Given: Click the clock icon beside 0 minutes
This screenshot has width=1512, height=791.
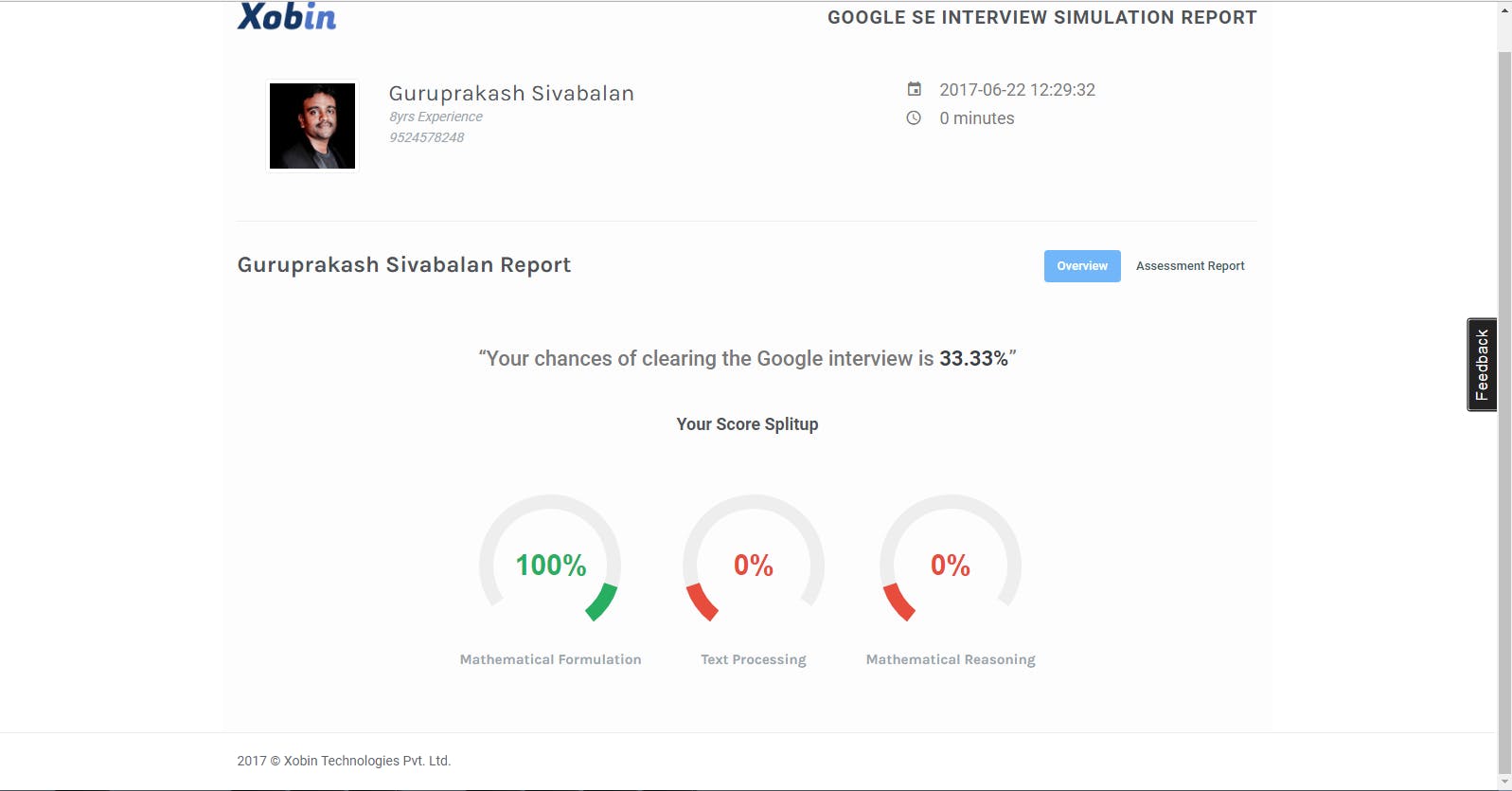Looking at the screenshot, I should pos(914,118).
